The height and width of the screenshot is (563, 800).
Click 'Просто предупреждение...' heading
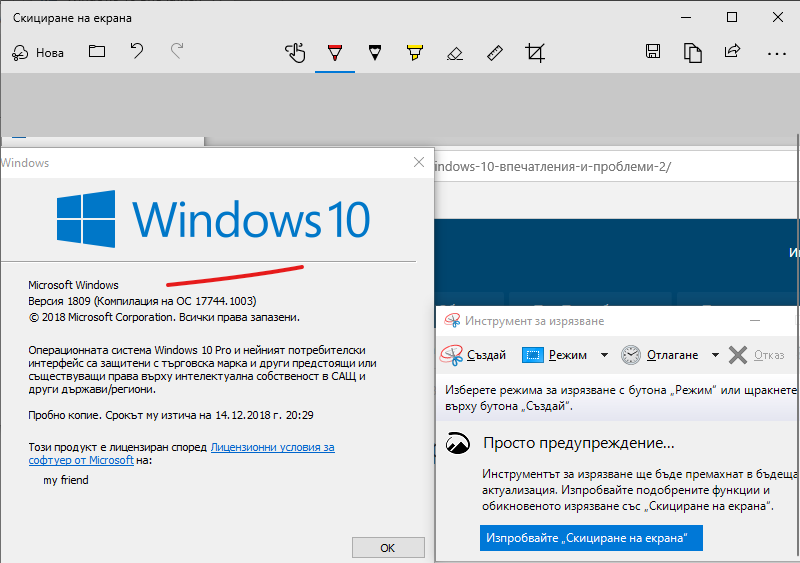point(579,443)
